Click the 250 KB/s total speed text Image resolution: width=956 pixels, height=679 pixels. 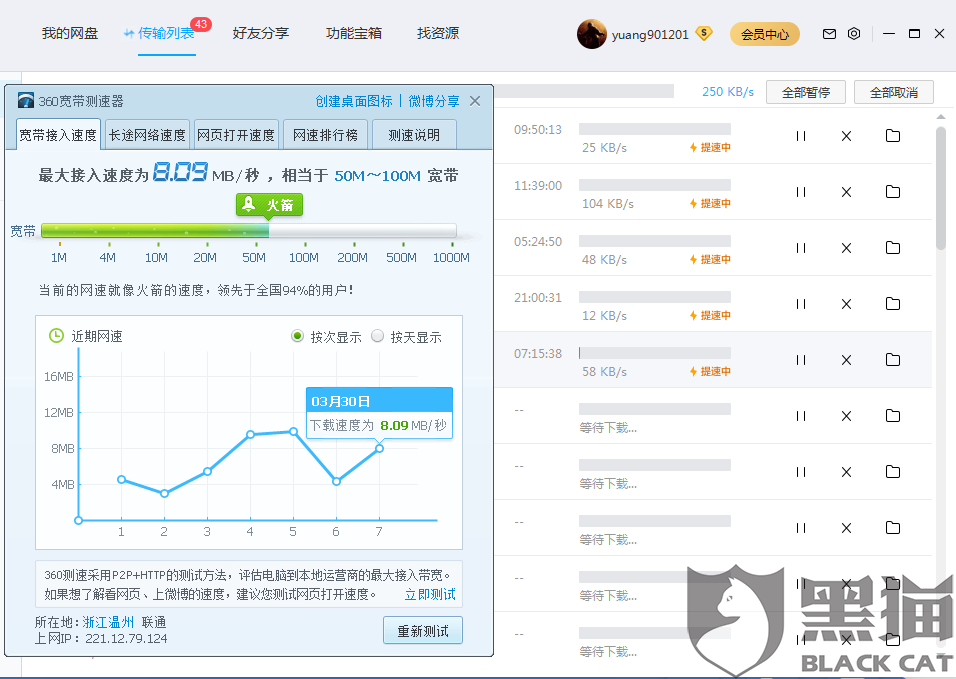[x=728, y=92]
